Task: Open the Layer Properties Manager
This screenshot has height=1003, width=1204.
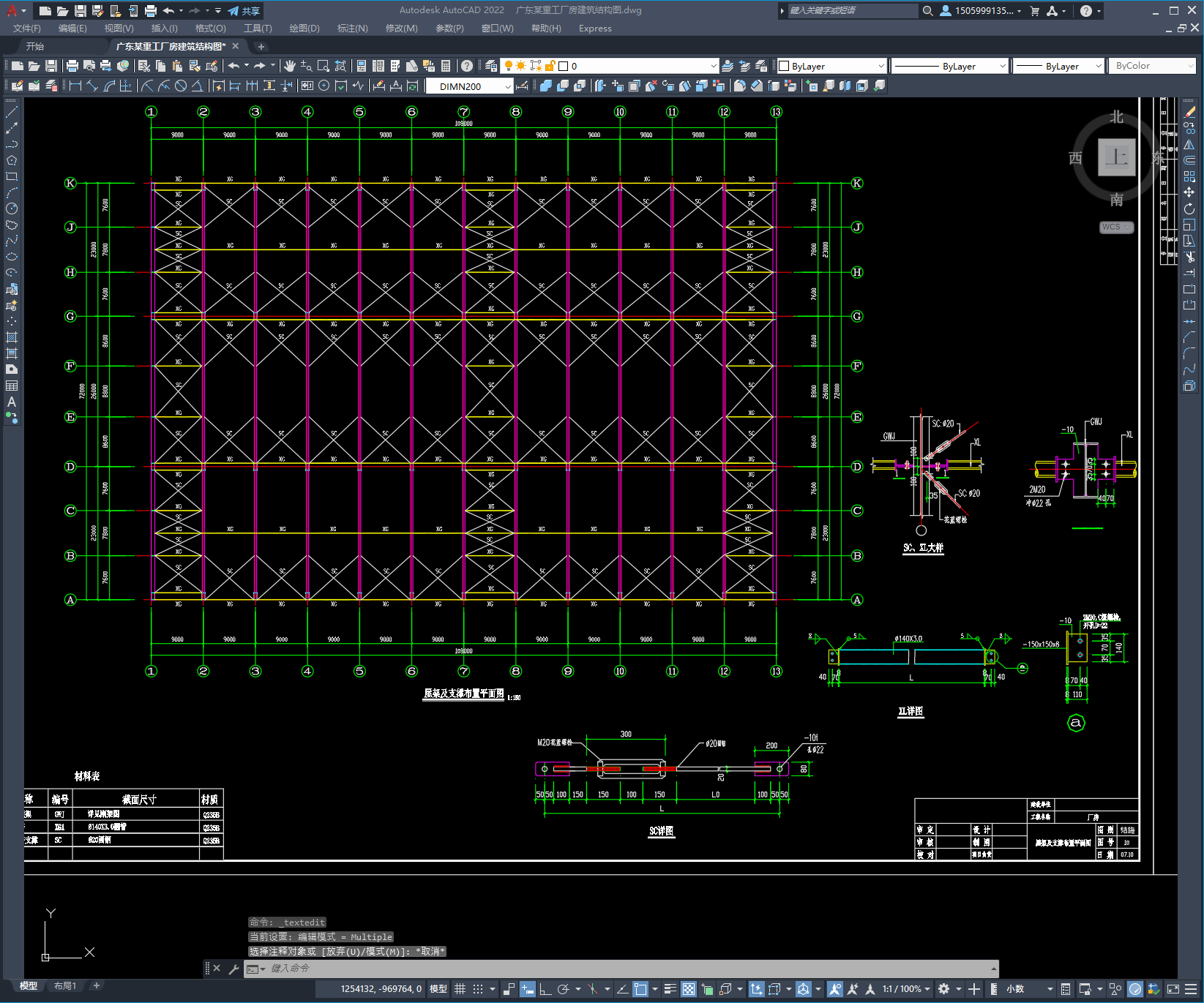Action: coord(490,66)
